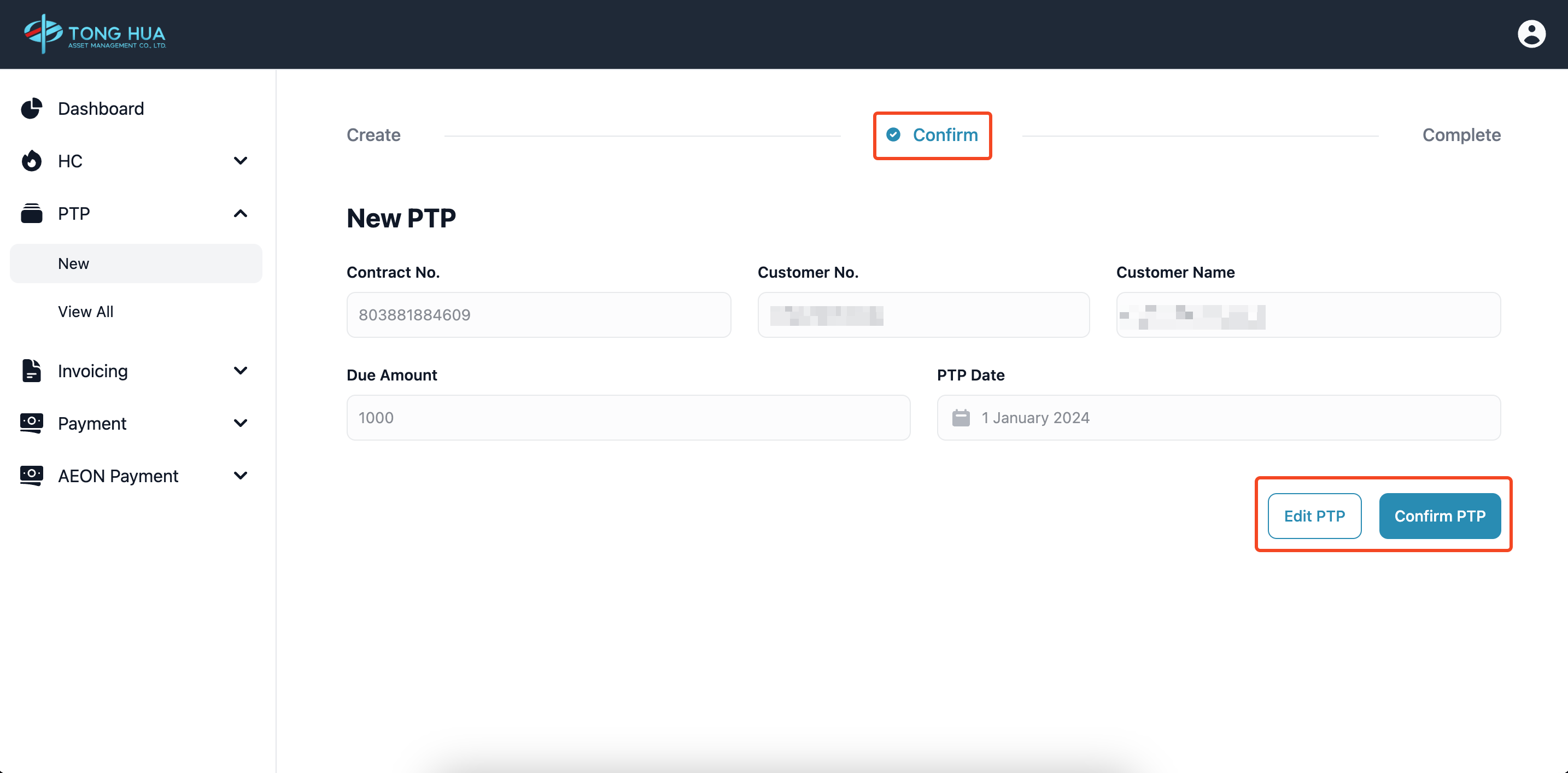Viewport: 1568px width, 773px height.
Task: Click the AEON Payment cash icon
Action: 32,476
